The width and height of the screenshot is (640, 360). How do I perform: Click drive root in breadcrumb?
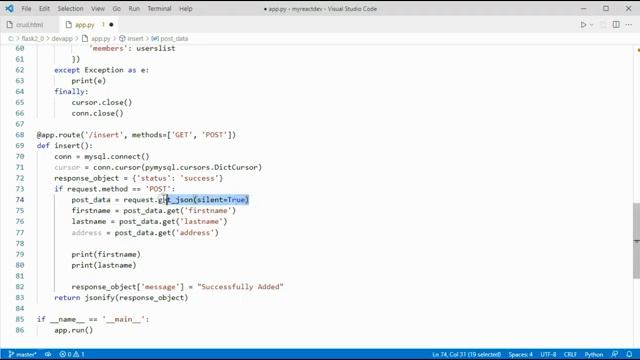[11, 39]
